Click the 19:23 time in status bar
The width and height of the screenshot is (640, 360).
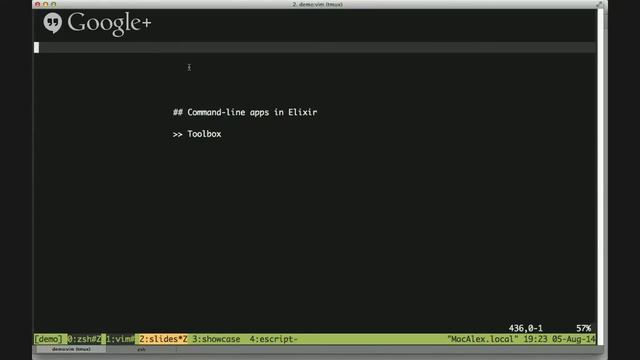coord(535,339)
